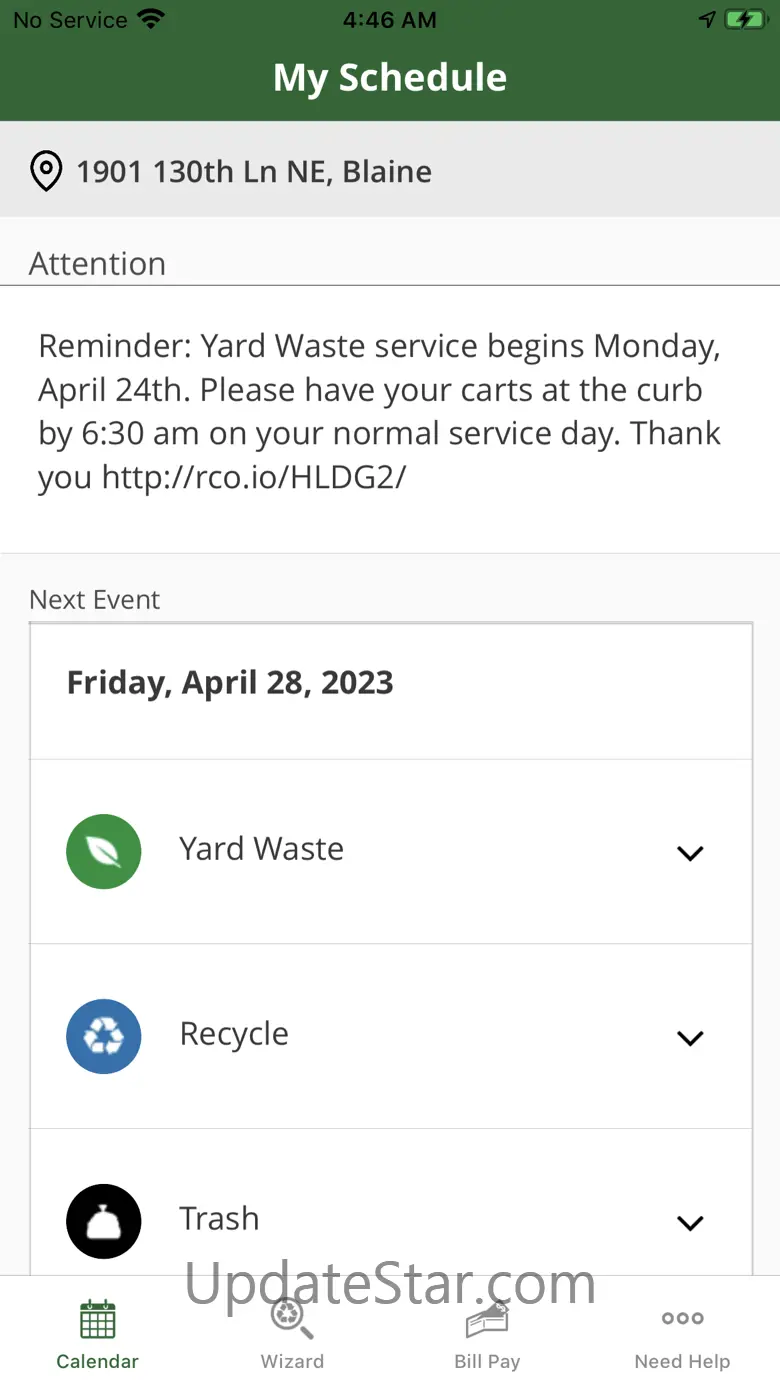Select the Wizard tab label

[x=292, y=1361]
